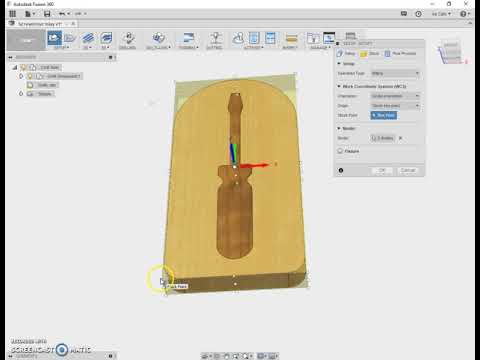Cancel the setup dialog
The width and height of the screenshot is (480, 360).
click(408, 170)
